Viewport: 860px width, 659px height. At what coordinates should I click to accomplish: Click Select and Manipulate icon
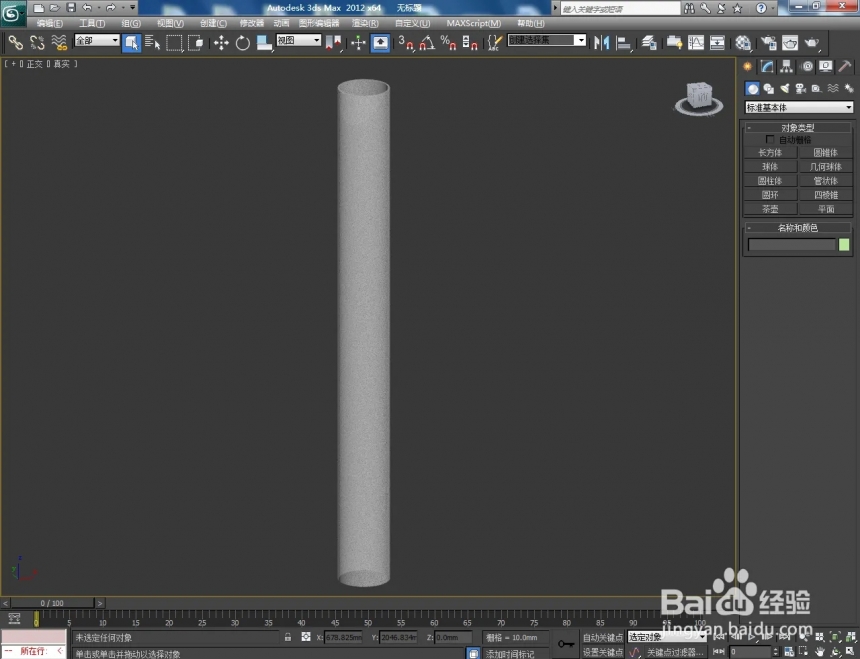pyautogui.click(x=358, y=43)
